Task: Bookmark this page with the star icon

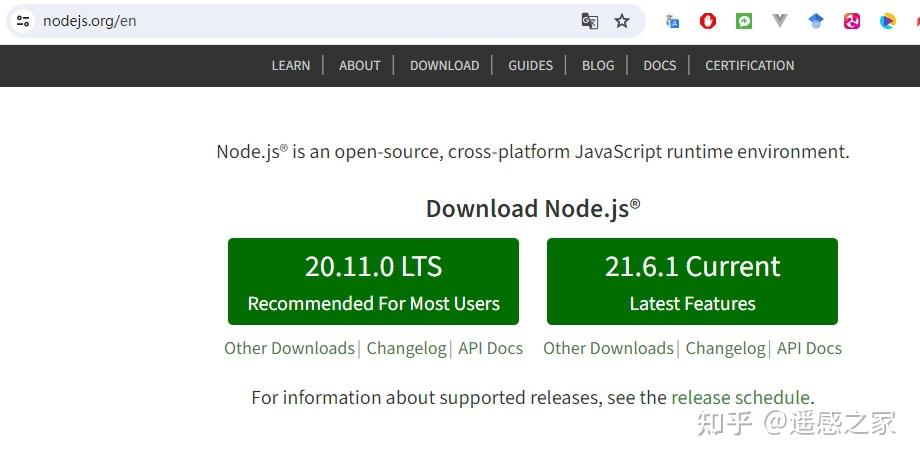Action: [622, 21]
